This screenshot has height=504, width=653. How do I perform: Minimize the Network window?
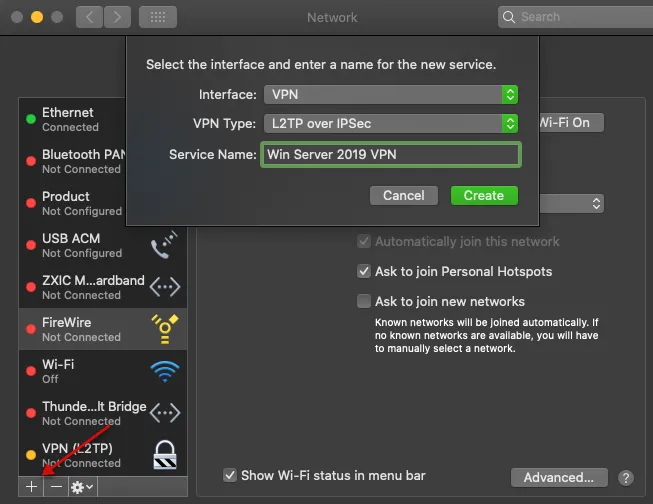click(37, 17)
